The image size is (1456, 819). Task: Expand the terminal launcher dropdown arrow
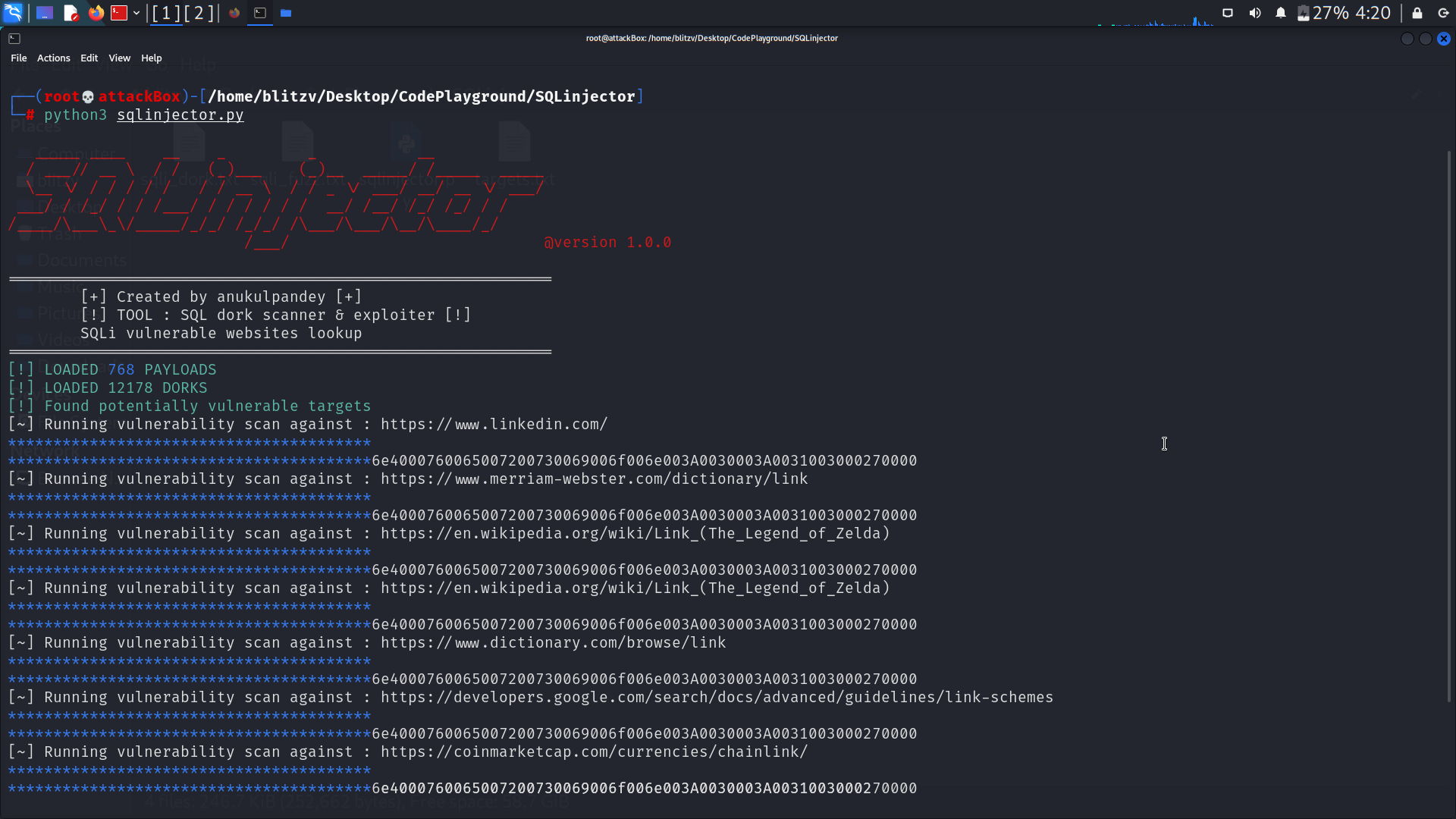click(136, 13)
